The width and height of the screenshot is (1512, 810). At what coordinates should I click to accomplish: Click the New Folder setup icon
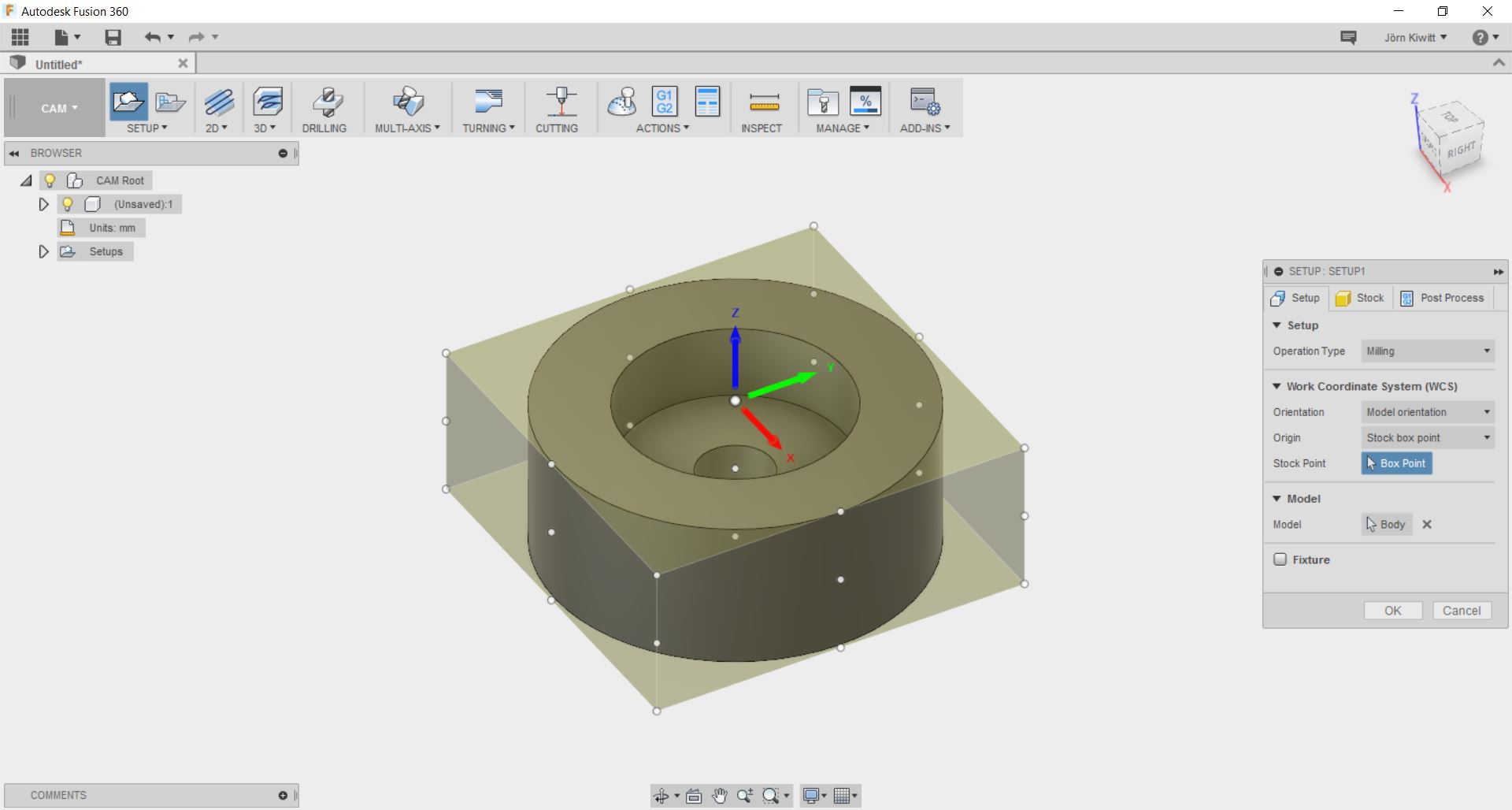pos(170,102)
